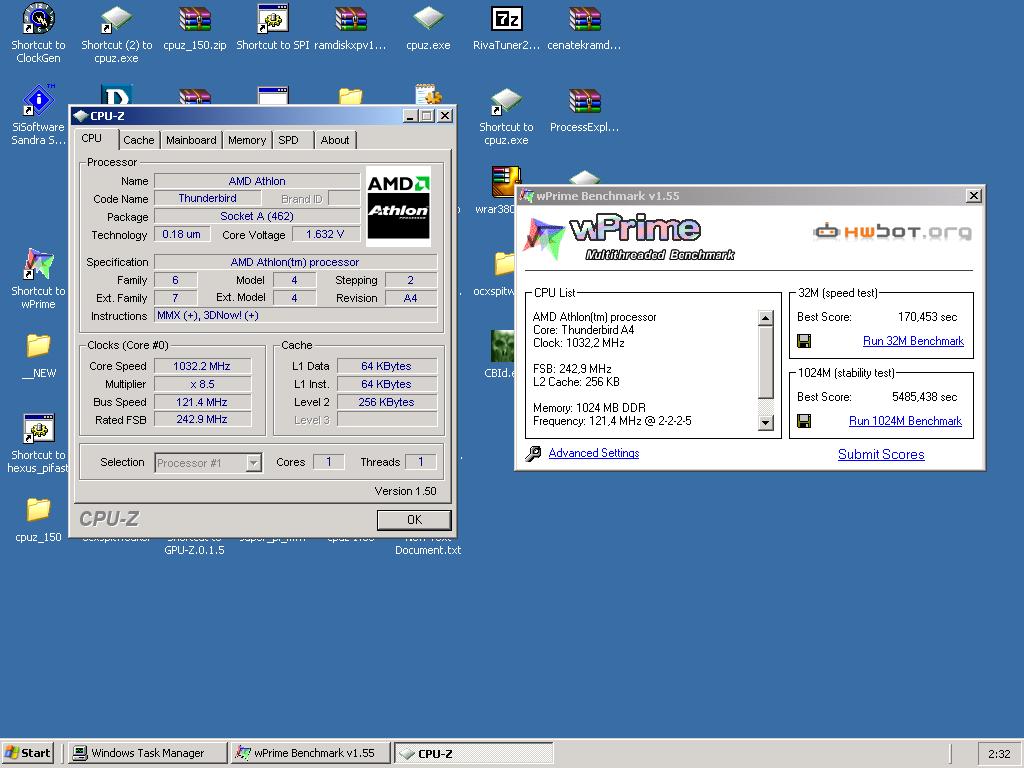Viewport: 1024px width, 768px height.
Task: Open the Document.txt desktop file
Action: coord(428,550)
